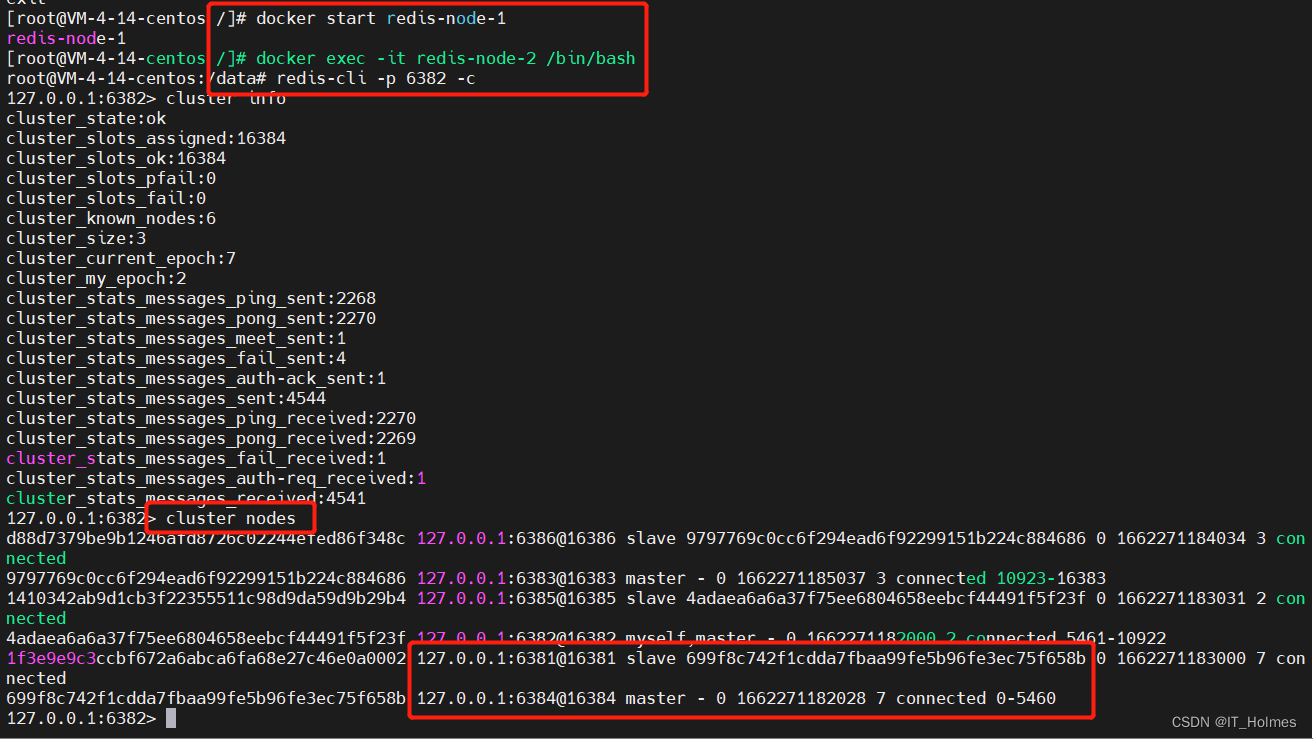The image size is (1313, 739).
Task: Click the slot range 0-5460
Action: pos(1026,698)
